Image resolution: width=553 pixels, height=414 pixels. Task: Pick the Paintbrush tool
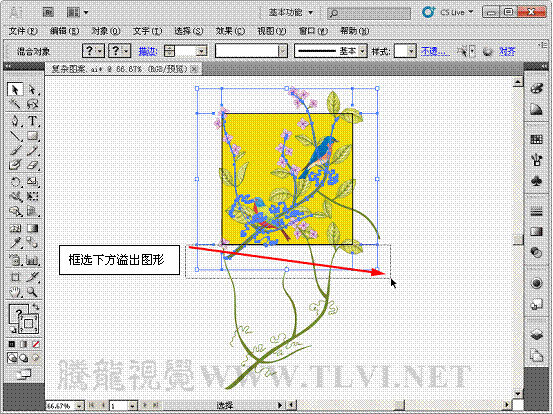[x=15, y=150]
